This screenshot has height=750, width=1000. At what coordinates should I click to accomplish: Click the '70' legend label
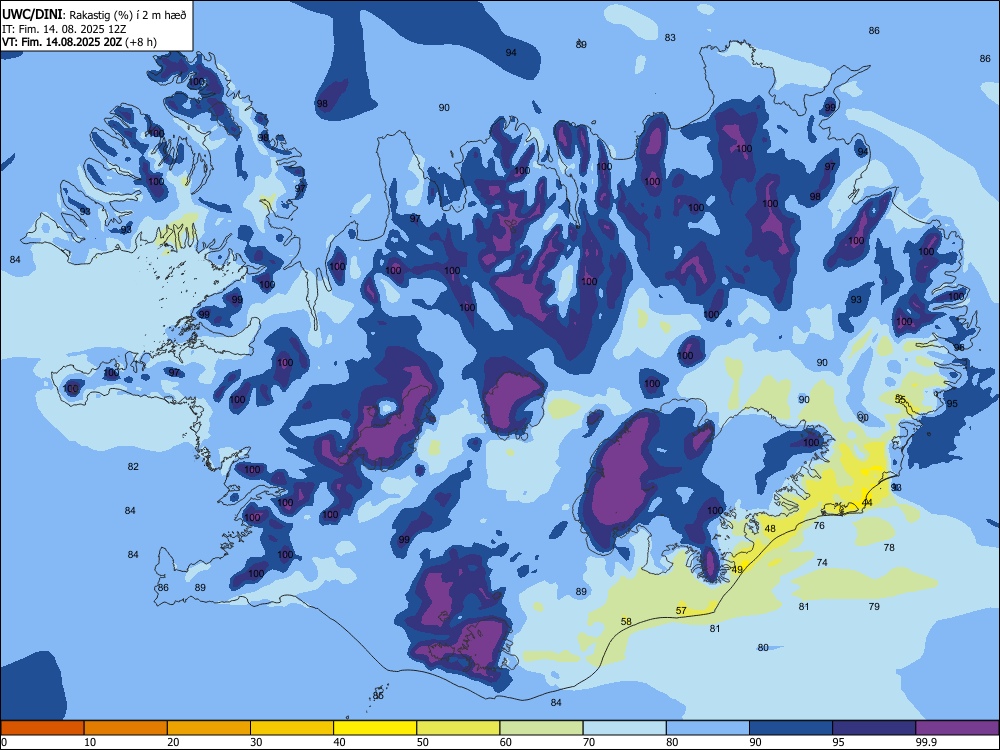pos(589,742)
